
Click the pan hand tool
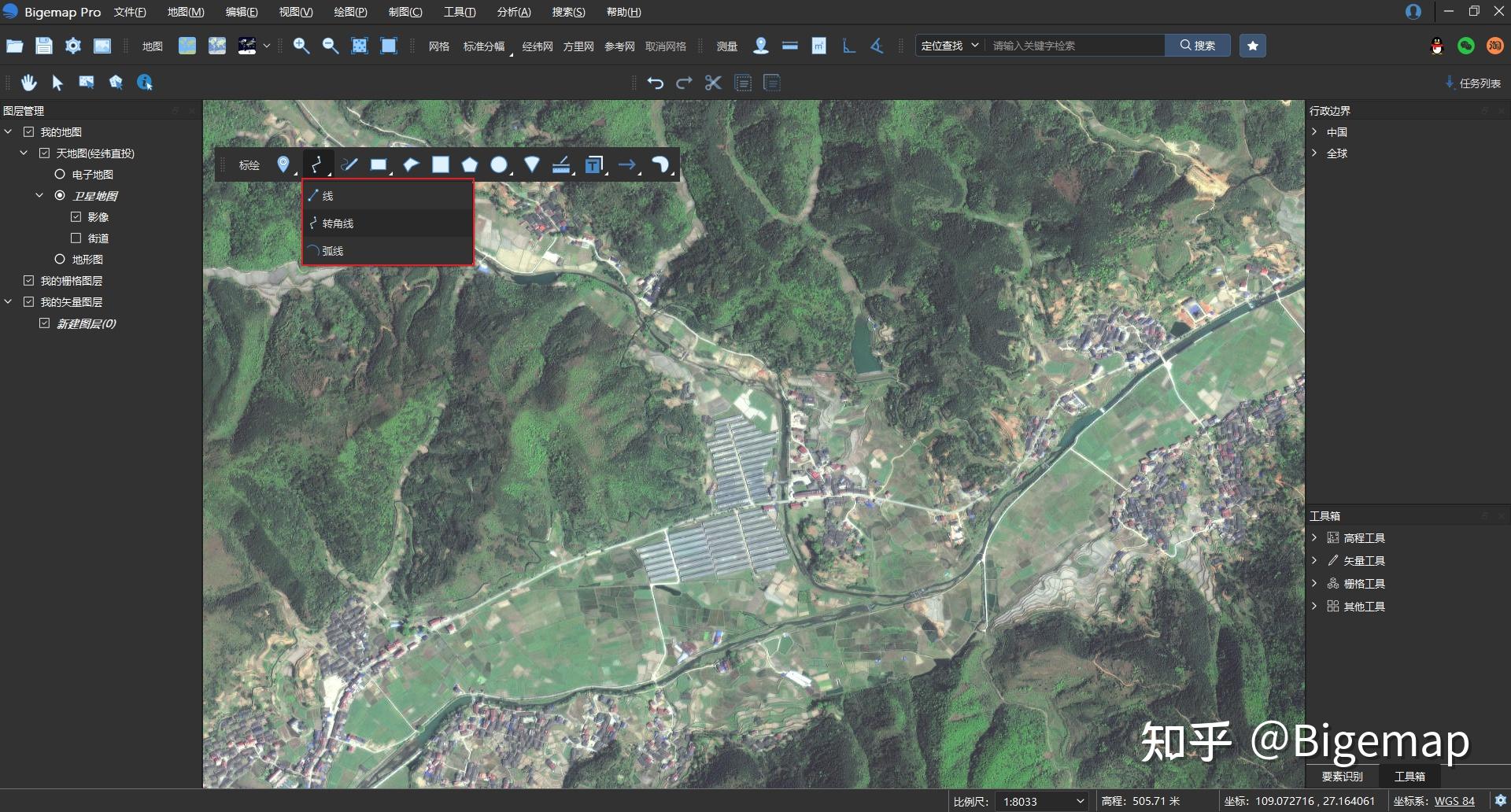pyautogui.click(x=28, y=82)
